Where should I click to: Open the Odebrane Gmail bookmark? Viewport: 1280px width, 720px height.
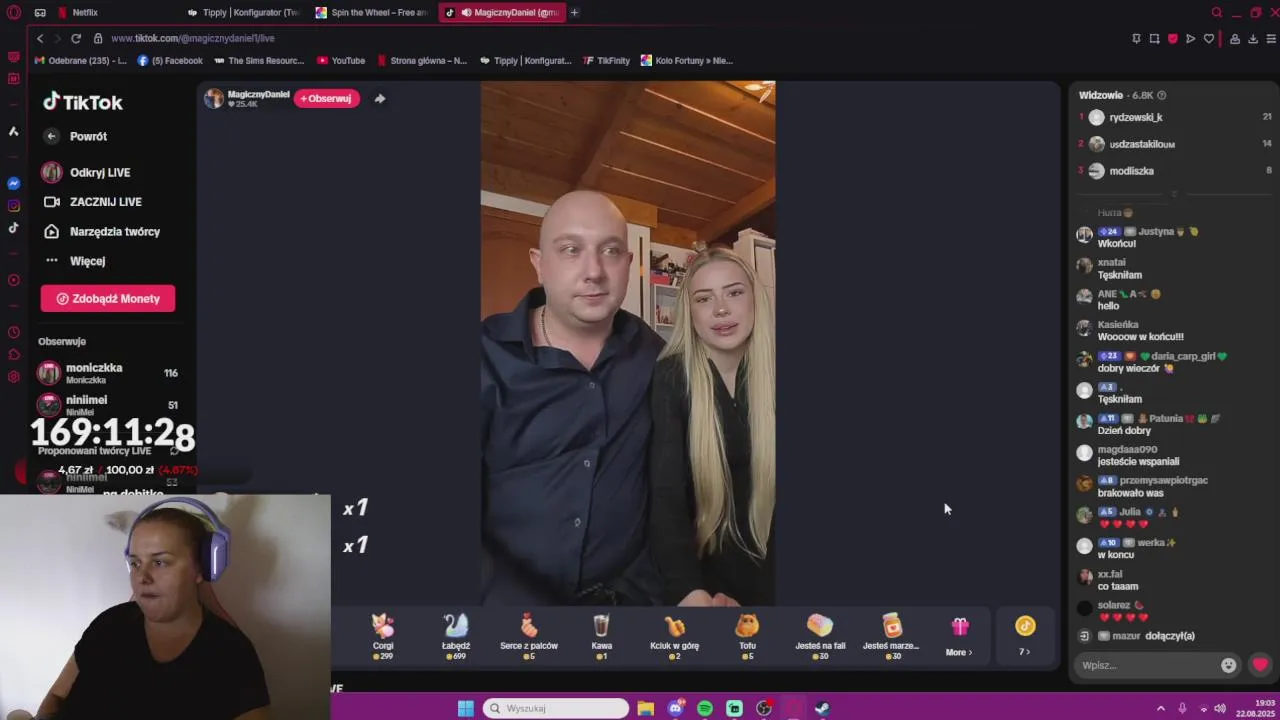[80, 60]
